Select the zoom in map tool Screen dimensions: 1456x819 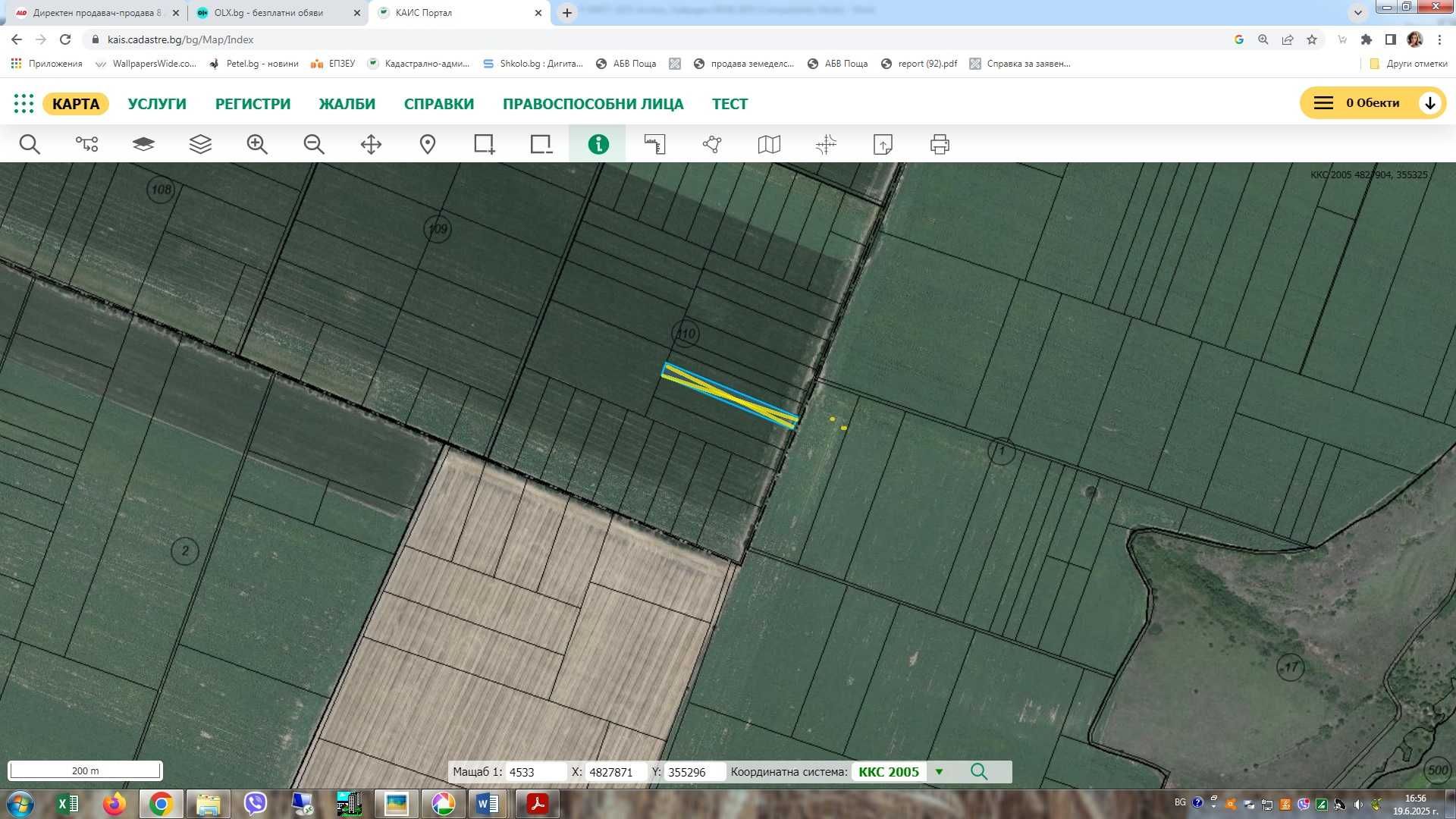click(x=257, y=144)
